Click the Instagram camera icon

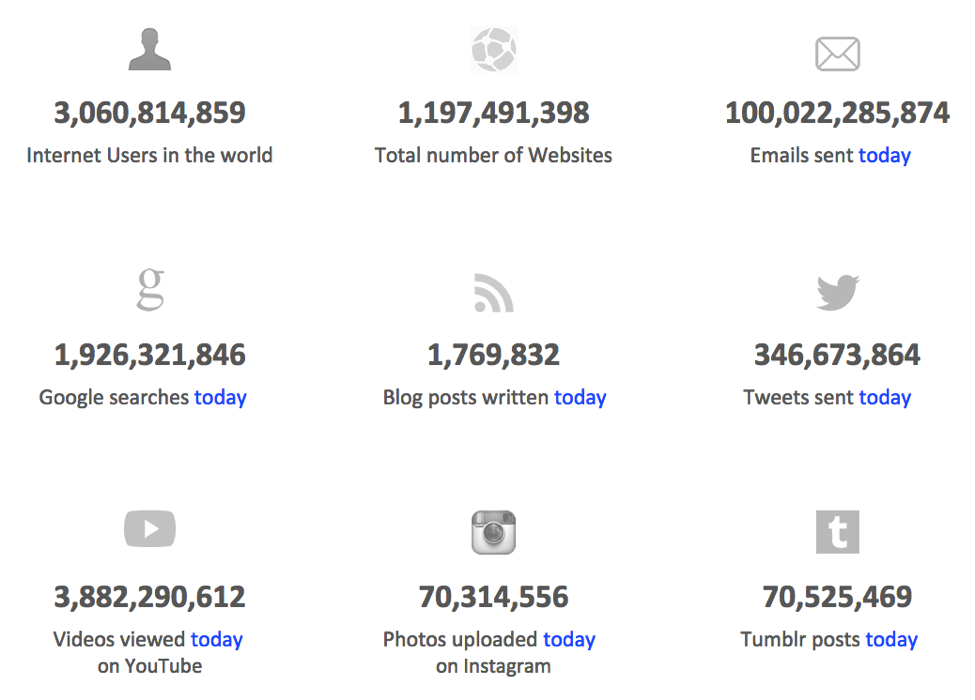[x=494, y=532]
